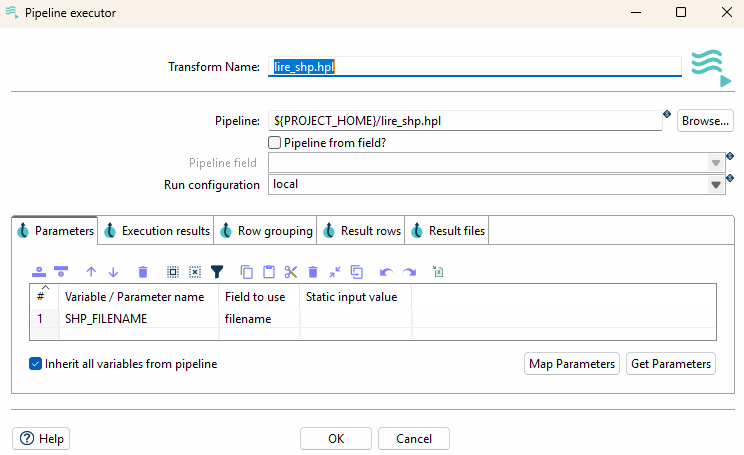This screenshot has height=455, width=744.
Task: Select the Result files tab
Action: [447, 231]
